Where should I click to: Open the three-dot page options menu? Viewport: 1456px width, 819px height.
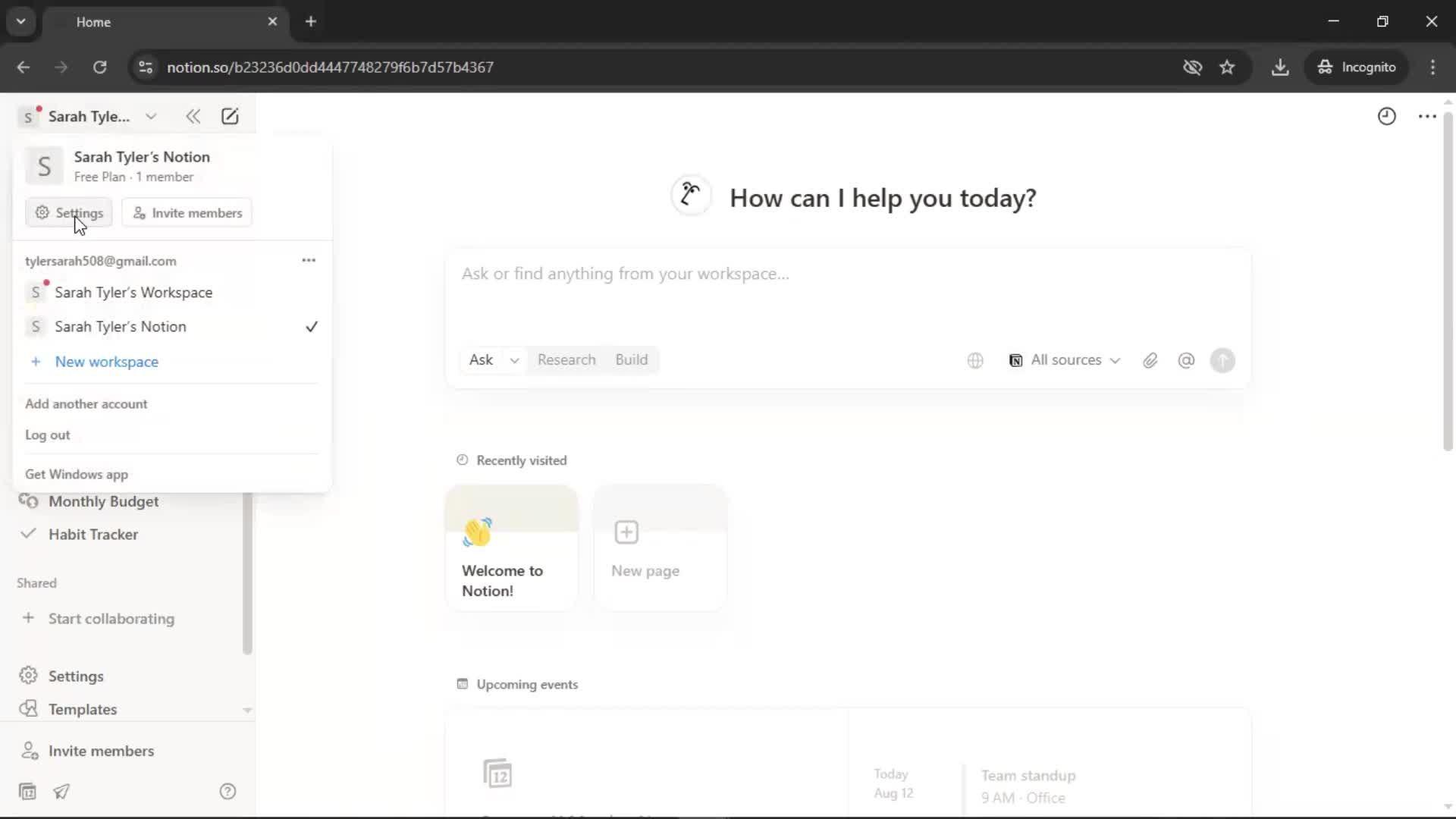click(x=1427, y=116)
